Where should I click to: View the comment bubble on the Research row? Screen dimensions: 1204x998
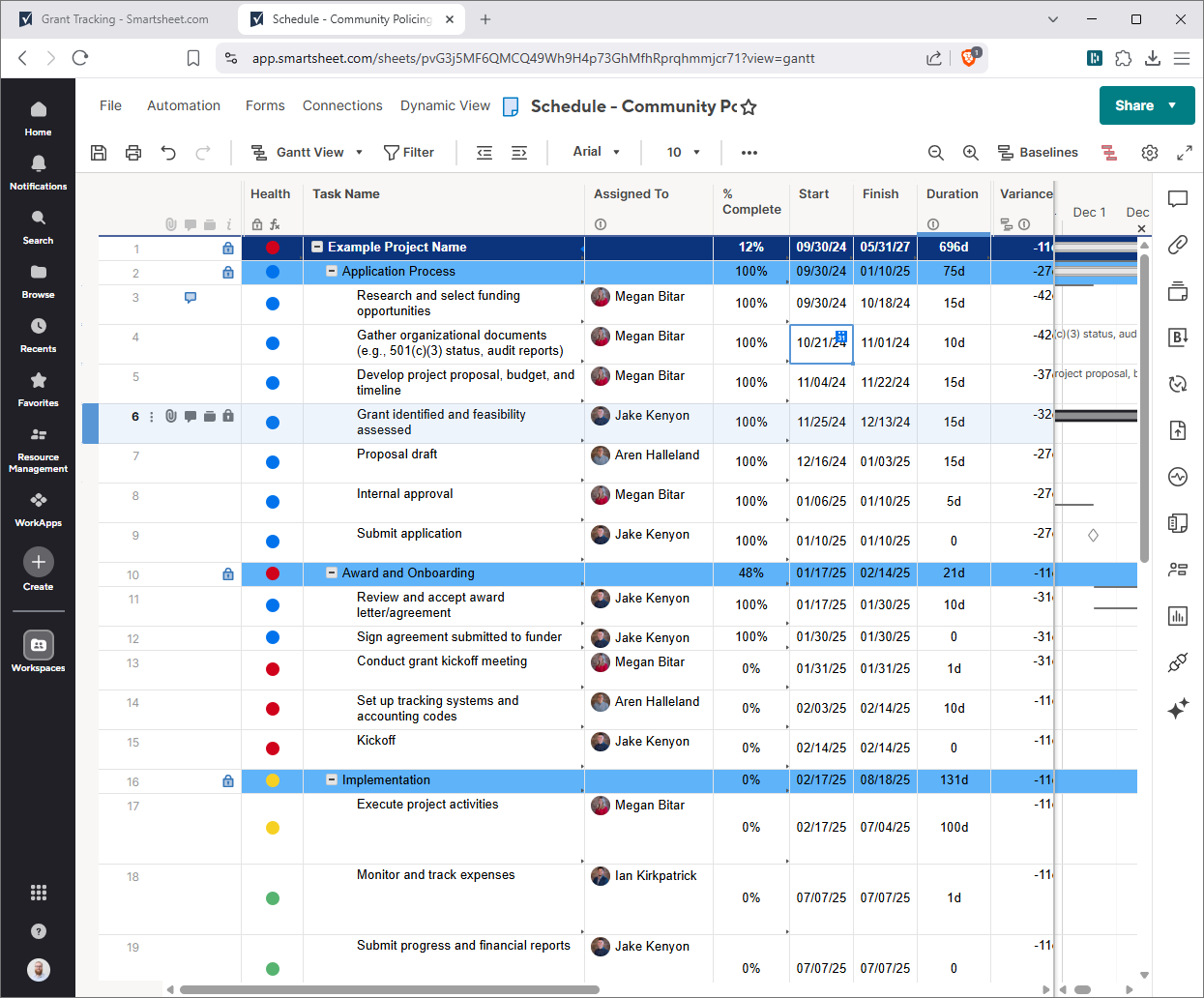pos(190,298)
